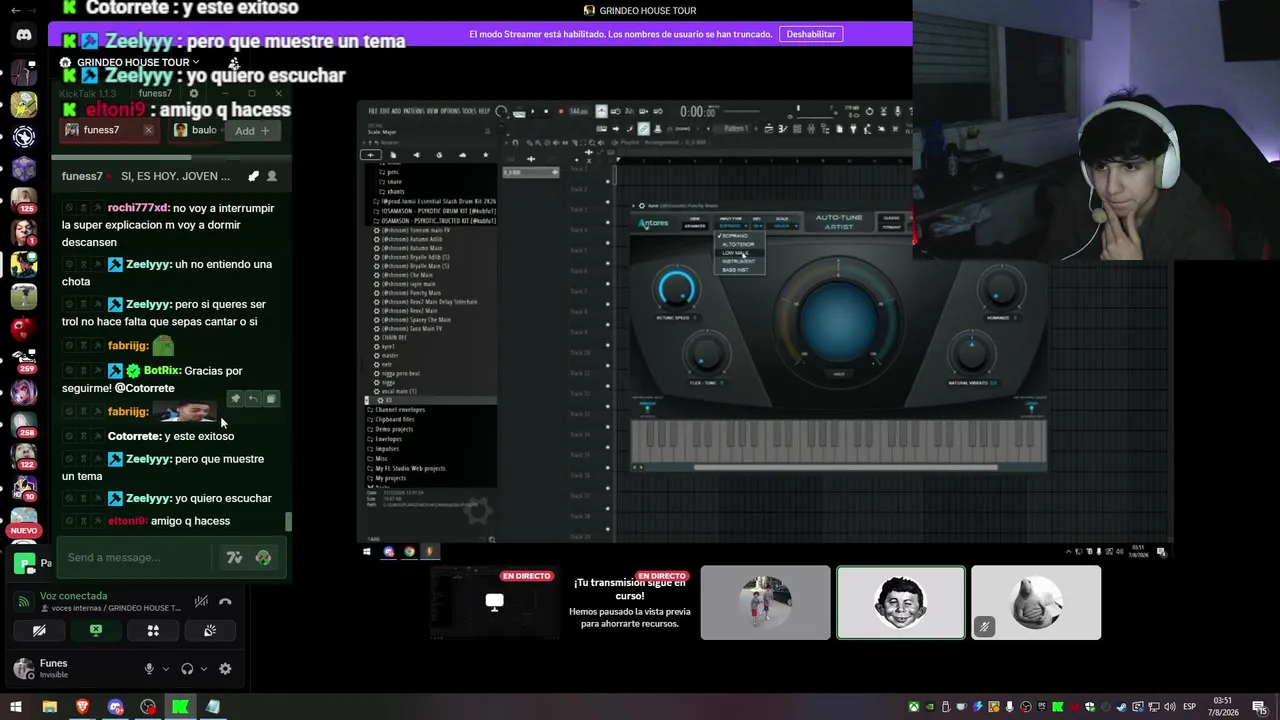Open Discord user settings gear
This screenshot has height=720, width=1280.
pyautogui.click(x=225, y=669)
